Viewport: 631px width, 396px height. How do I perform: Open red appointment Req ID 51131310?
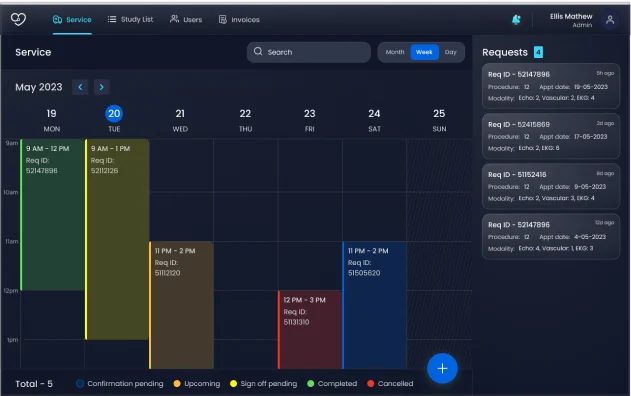pos(310,330)
